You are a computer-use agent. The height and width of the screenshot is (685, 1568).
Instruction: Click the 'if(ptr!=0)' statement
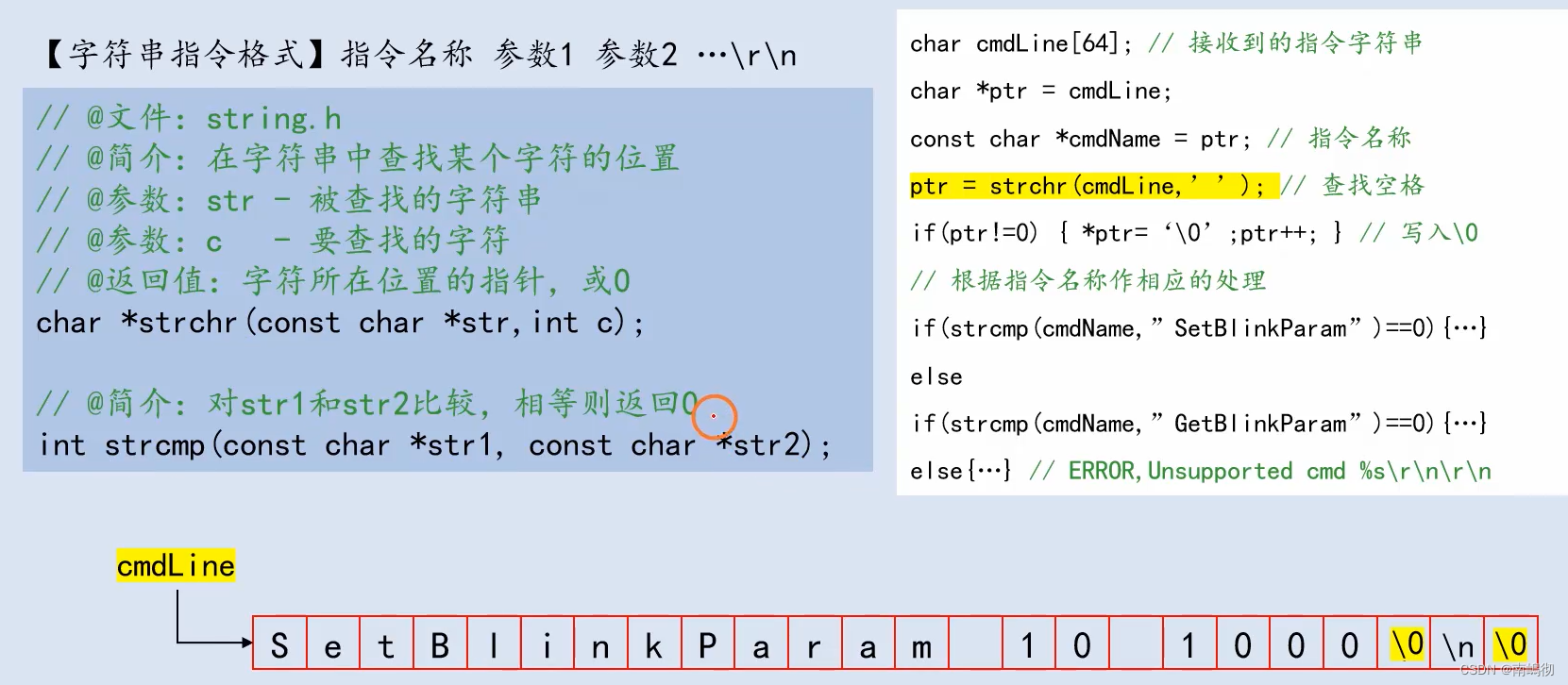pos(1127,233)
